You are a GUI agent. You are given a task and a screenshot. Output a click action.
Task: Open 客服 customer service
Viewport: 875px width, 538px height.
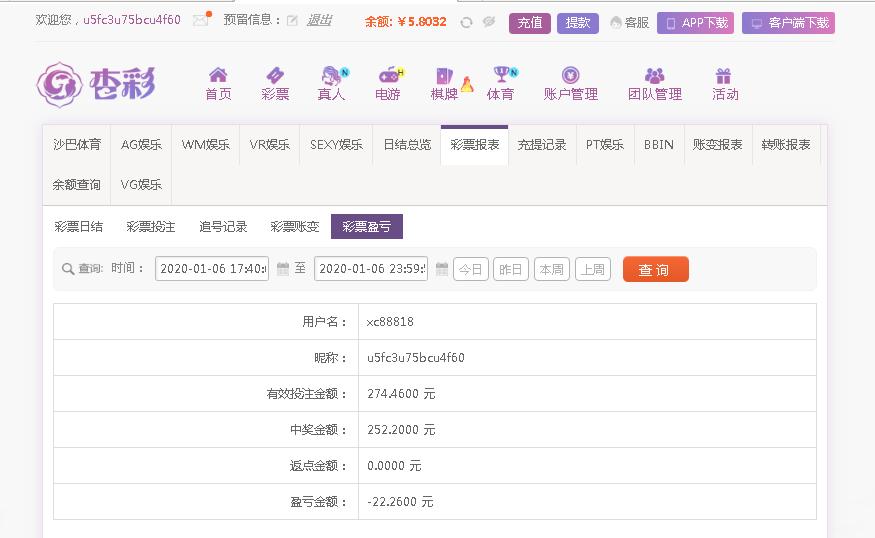click(x=629, y=23)
